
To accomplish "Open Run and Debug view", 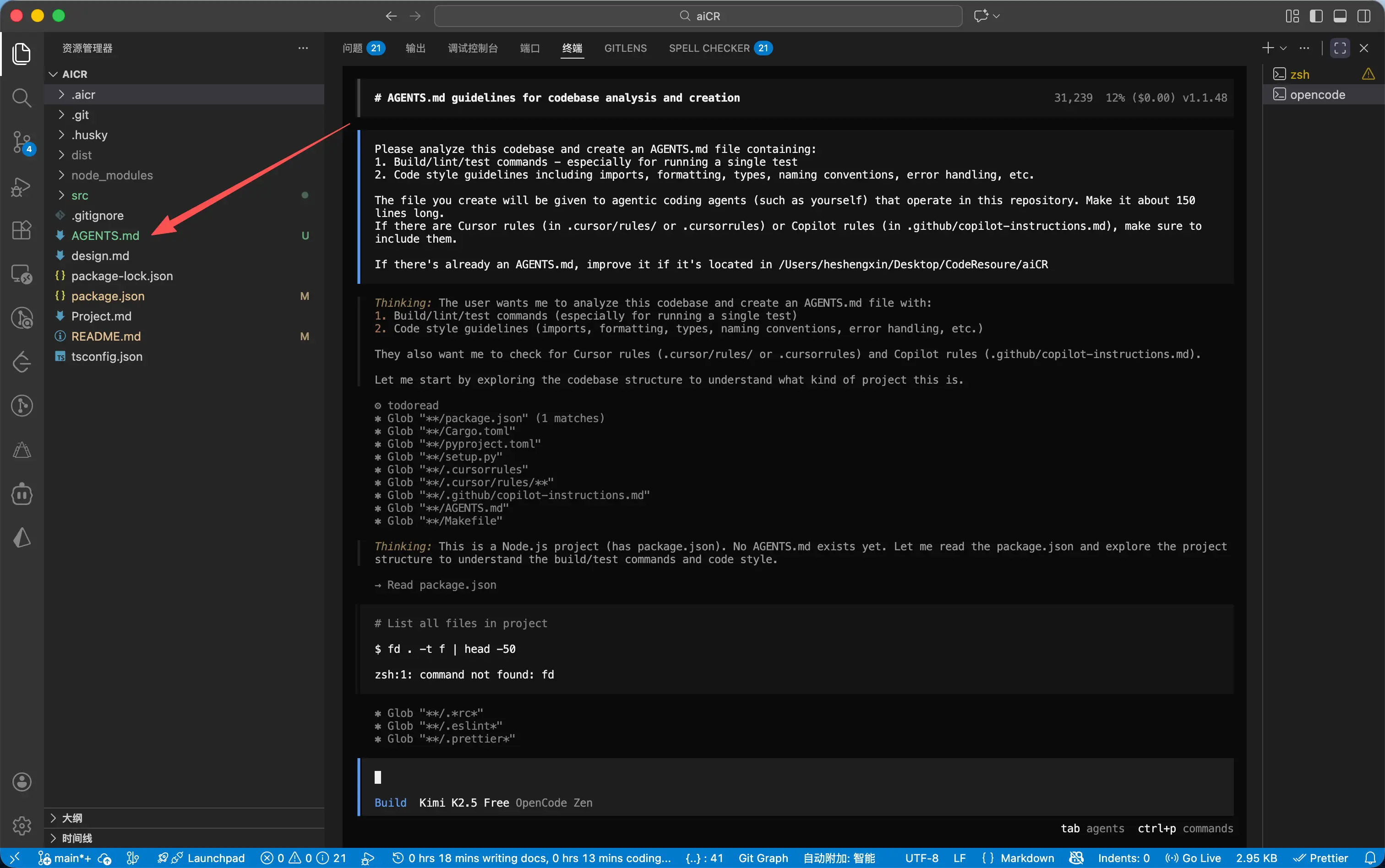I will pos(21,187).
